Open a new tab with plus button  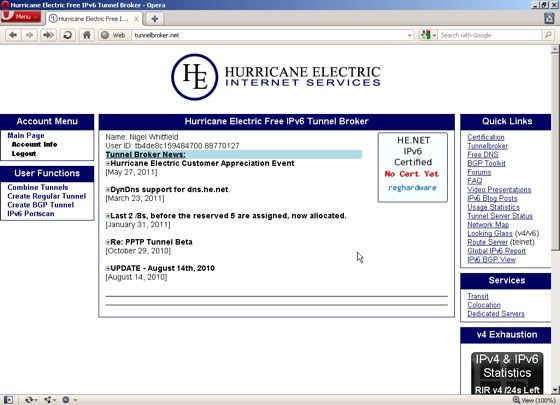pyautogui.click(x=155, y=19)
